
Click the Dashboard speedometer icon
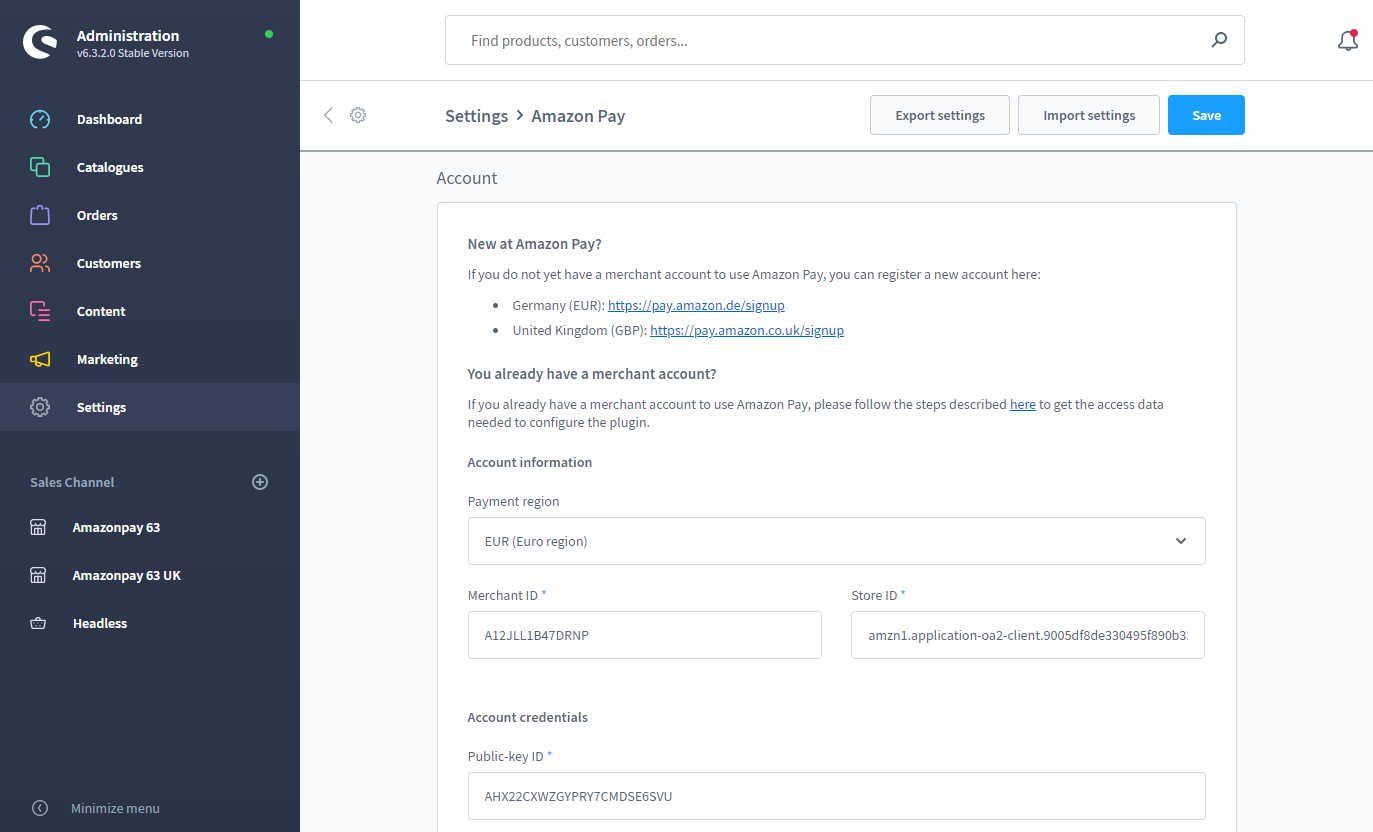pyautogui.click(x=40, y=119)
